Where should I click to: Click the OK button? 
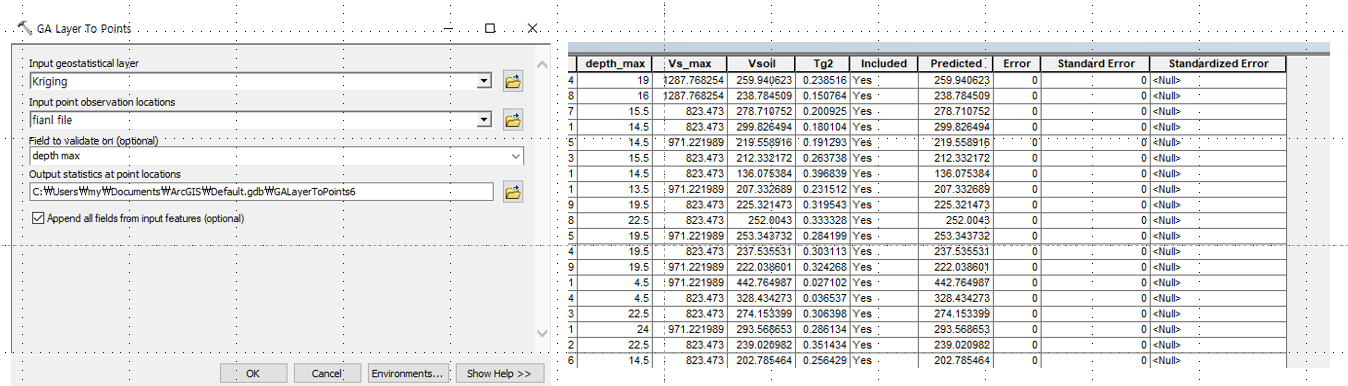[x=252, y=373]
